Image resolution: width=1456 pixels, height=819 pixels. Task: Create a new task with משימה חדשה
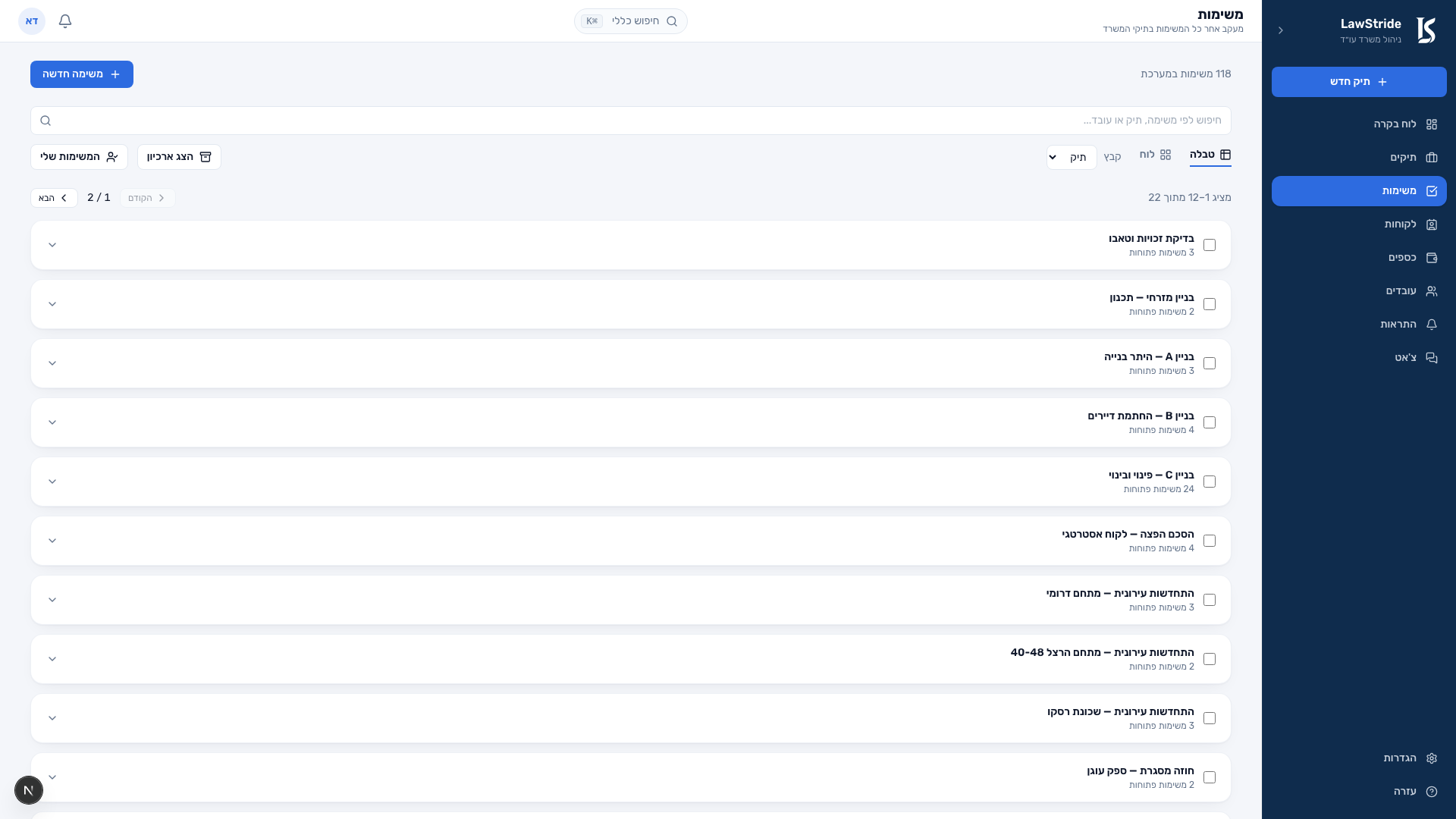pyautogui.click(x=82, y=74)
